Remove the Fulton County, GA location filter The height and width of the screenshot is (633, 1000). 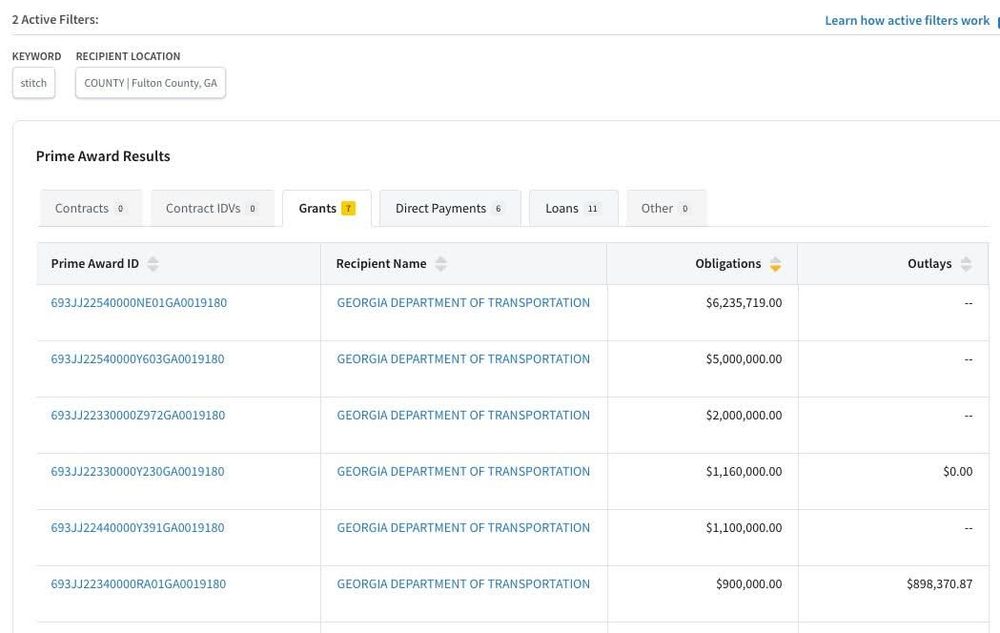point(151,83)
